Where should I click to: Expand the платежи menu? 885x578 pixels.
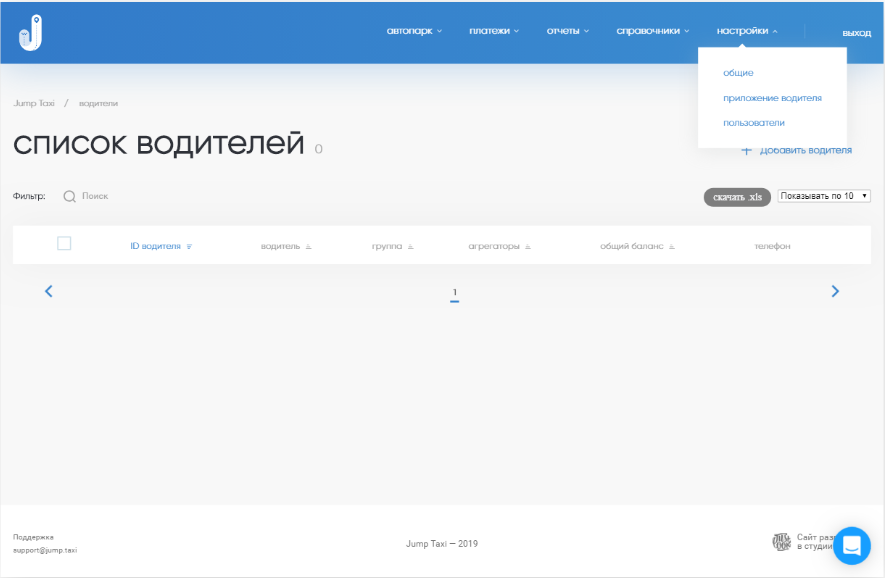pyautogui.click(x=494, y=31)
